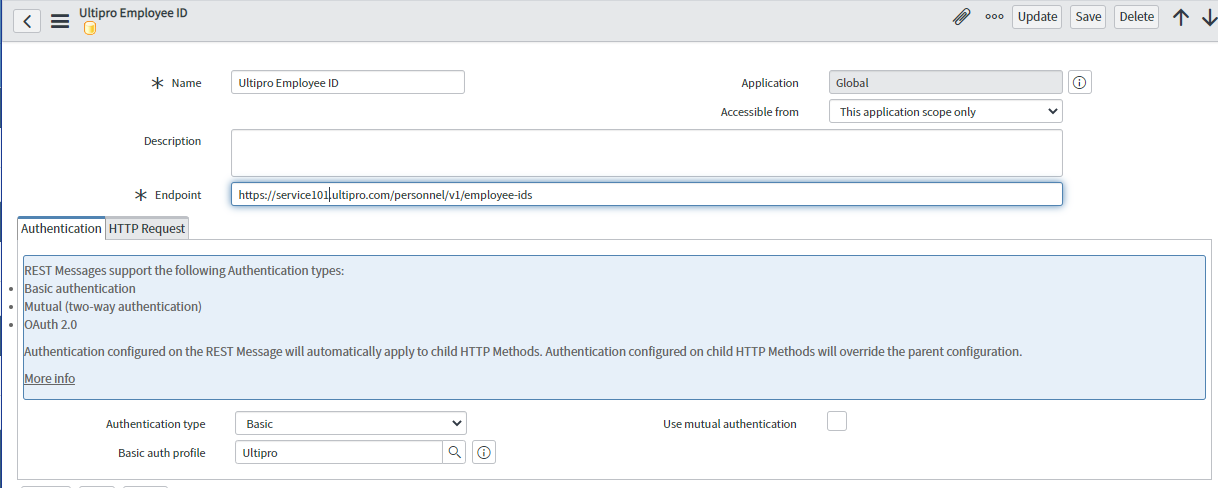Screen dimensions: 1218x488
Task: Click the 'Accessible from' label
Action: 760,112
